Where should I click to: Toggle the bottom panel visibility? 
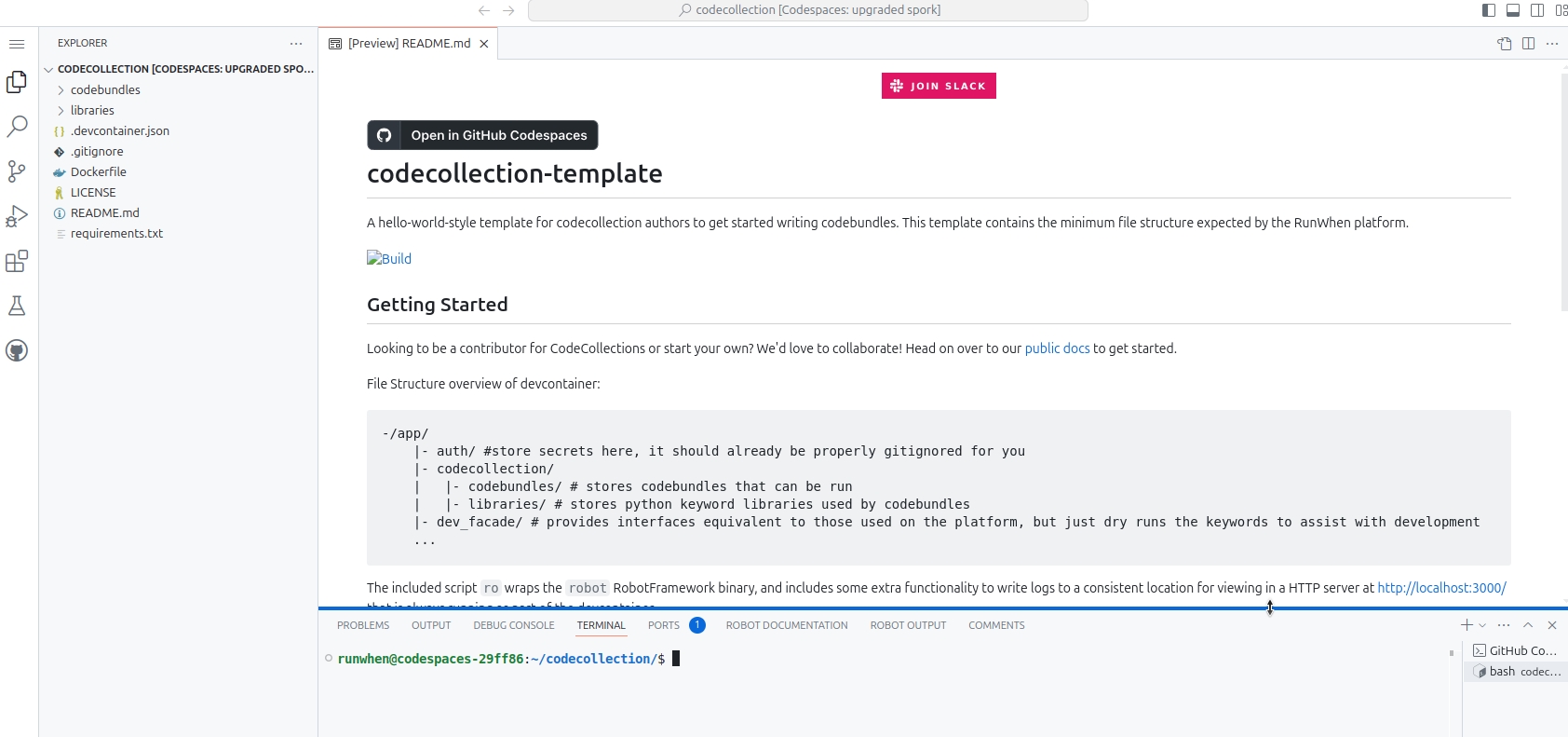1513,10
